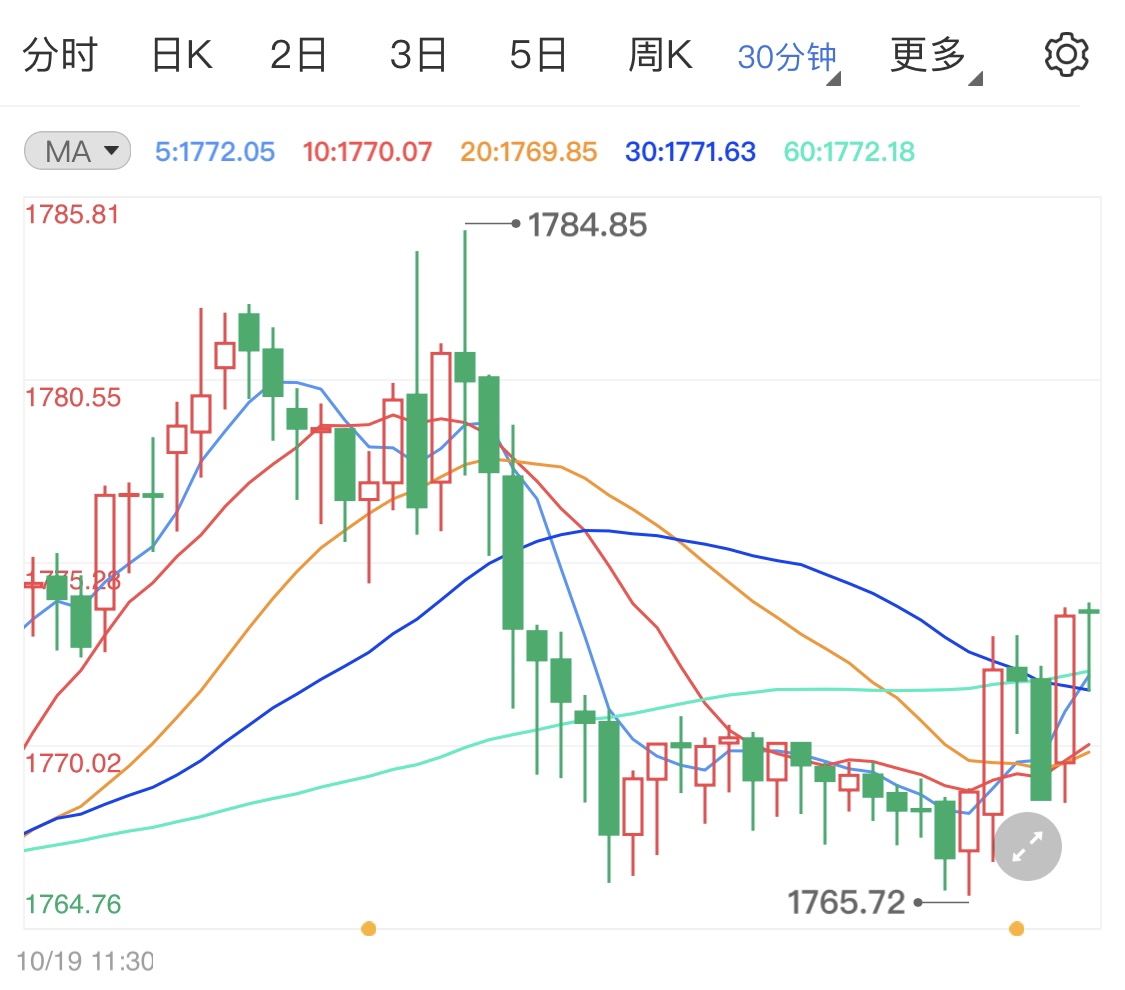Click the 10/19 11:30 time label
The height and width of the screenshot is (990, 1125).
click(x=85, y=961)
